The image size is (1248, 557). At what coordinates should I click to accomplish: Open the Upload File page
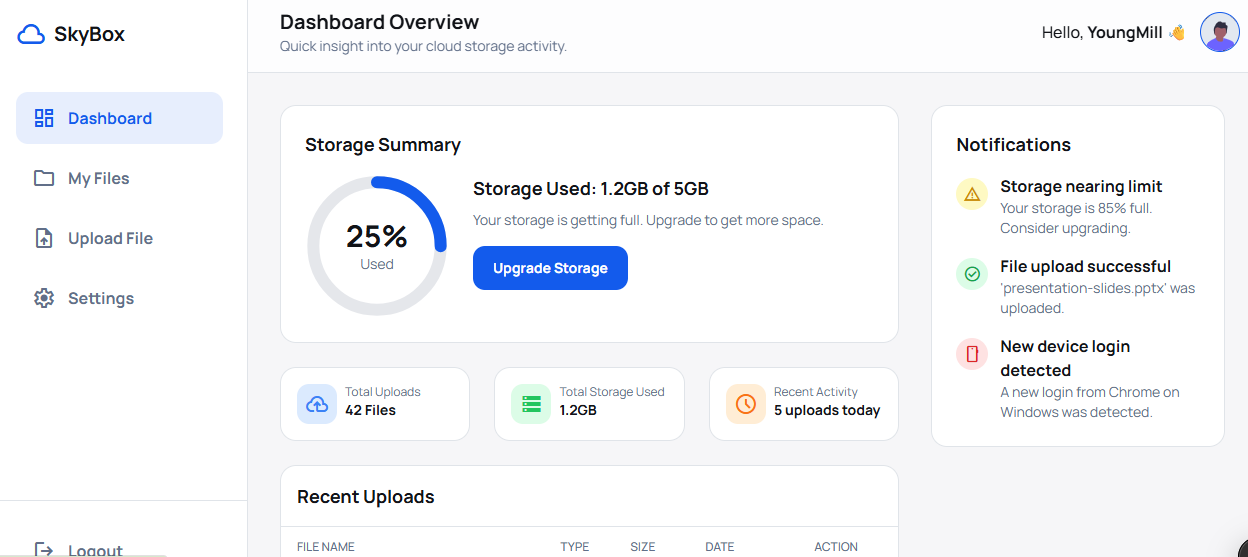pos(110,238)
